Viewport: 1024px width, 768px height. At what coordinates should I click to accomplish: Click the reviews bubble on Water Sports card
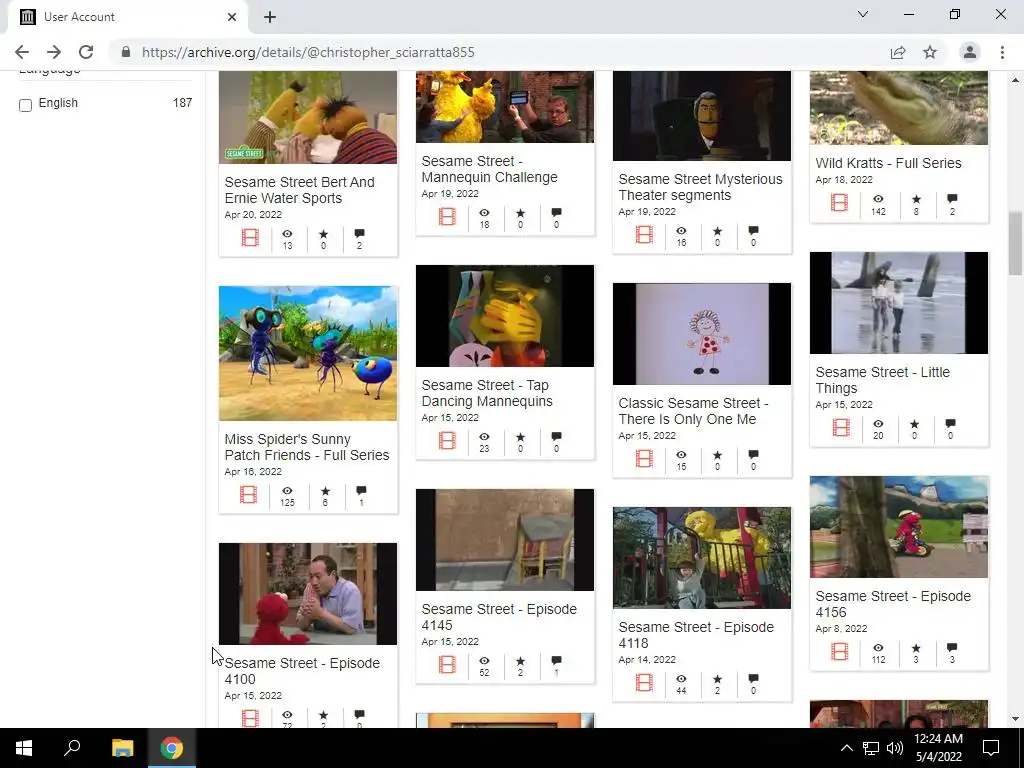pos(359,234)
